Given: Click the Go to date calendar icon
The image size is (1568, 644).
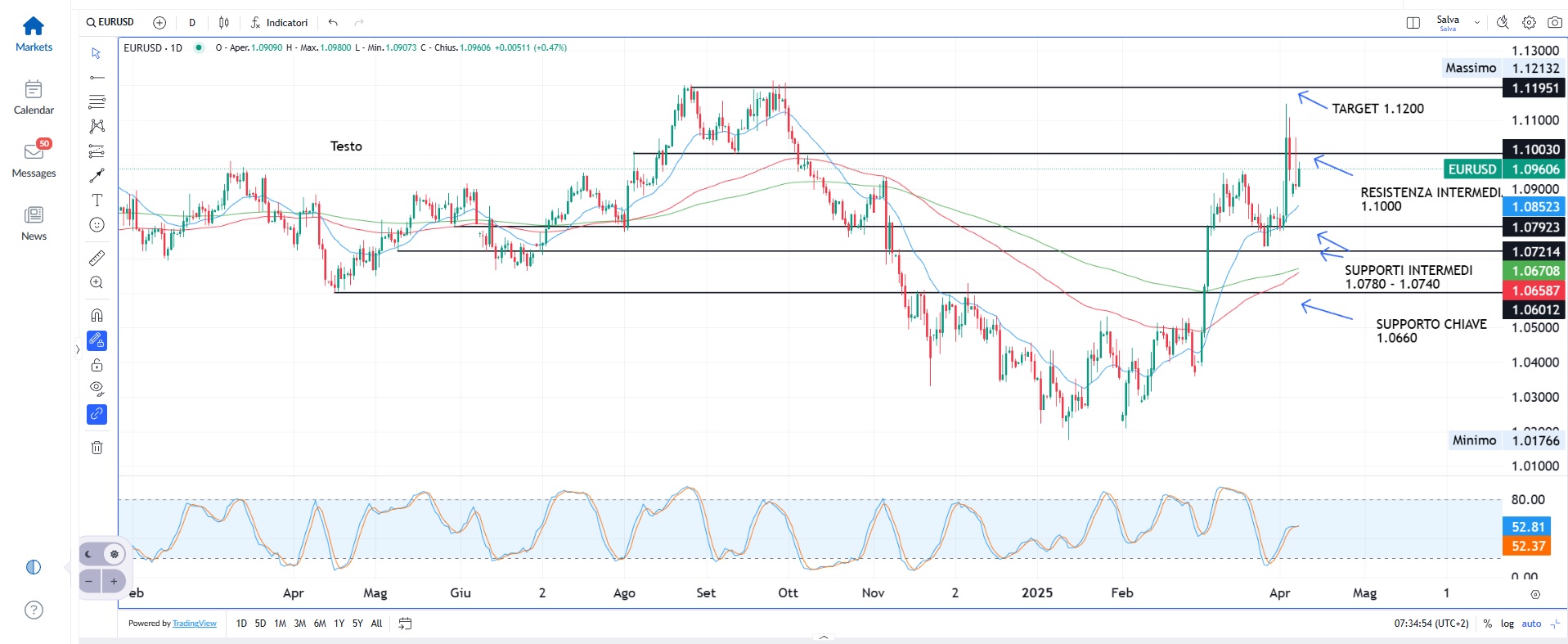Looking at the screenshot, I should point(405,624).
